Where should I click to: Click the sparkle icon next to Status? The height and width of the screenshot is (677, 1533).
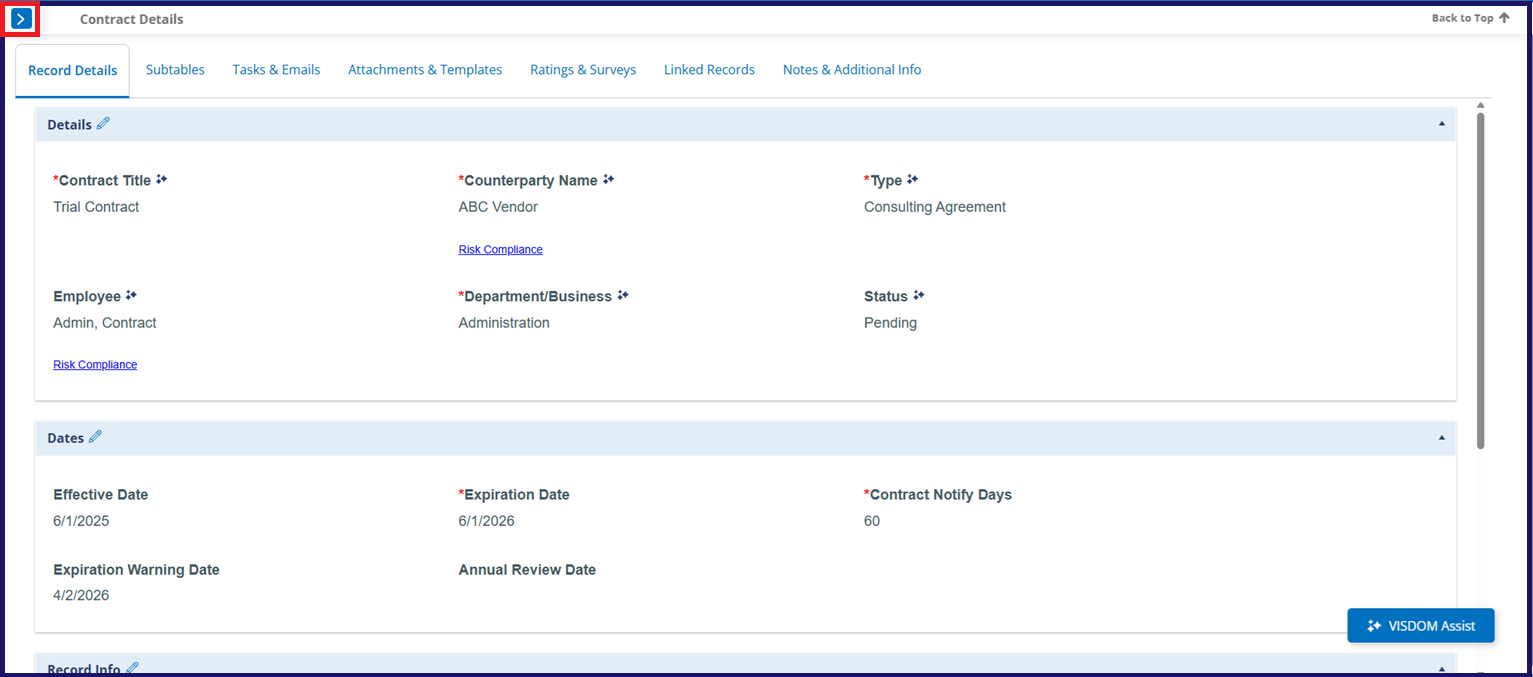(919, 296)
